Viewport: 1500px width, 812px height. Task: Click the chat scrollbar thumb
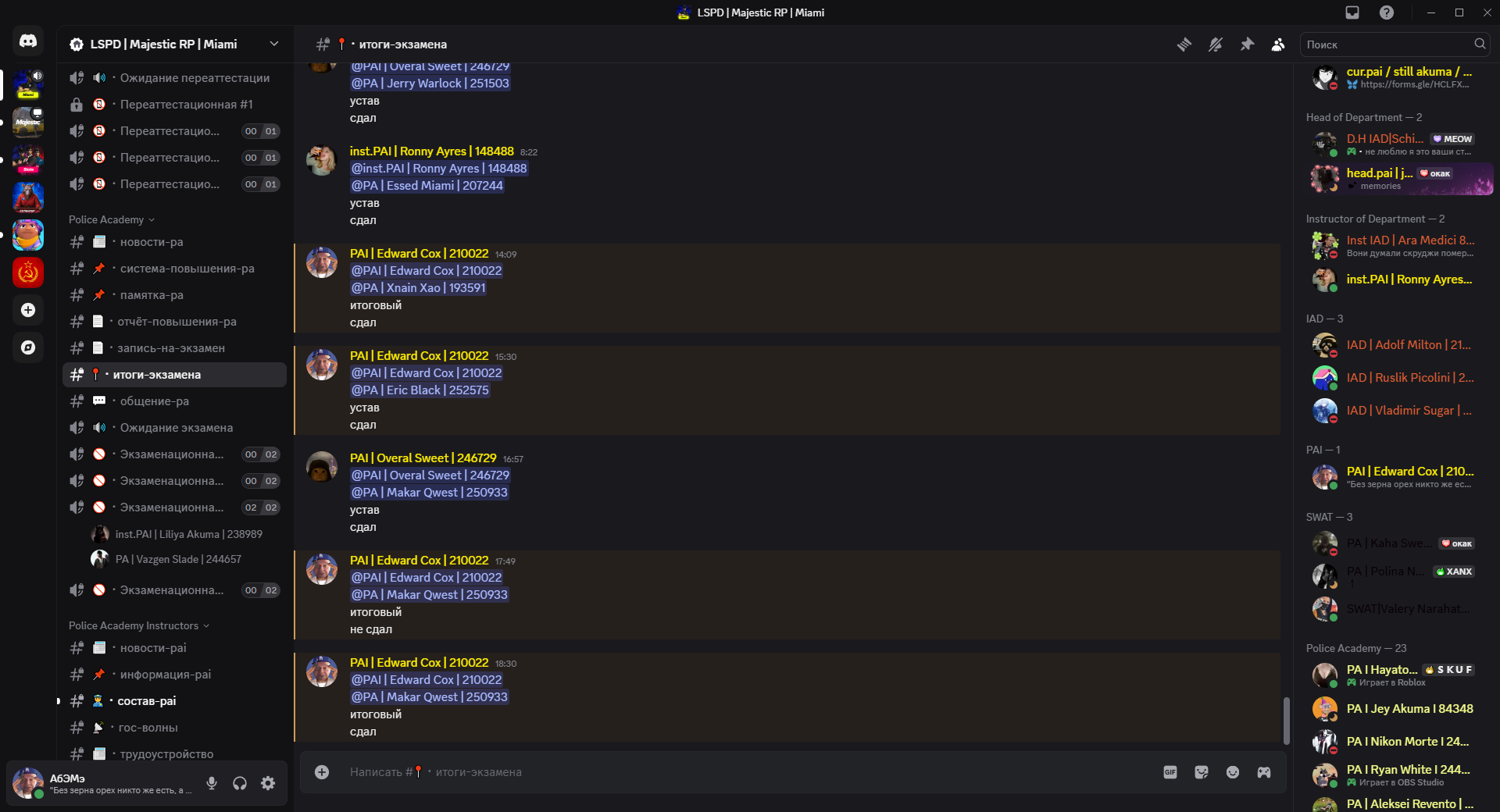tap(1287, 720)
